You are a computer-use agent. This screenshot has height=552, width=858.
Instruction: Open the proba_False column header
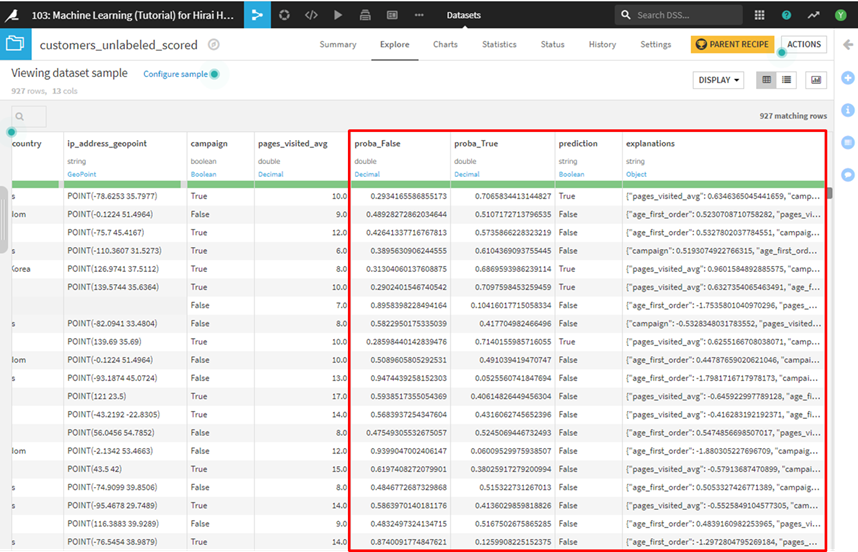(x=377, y=143)
